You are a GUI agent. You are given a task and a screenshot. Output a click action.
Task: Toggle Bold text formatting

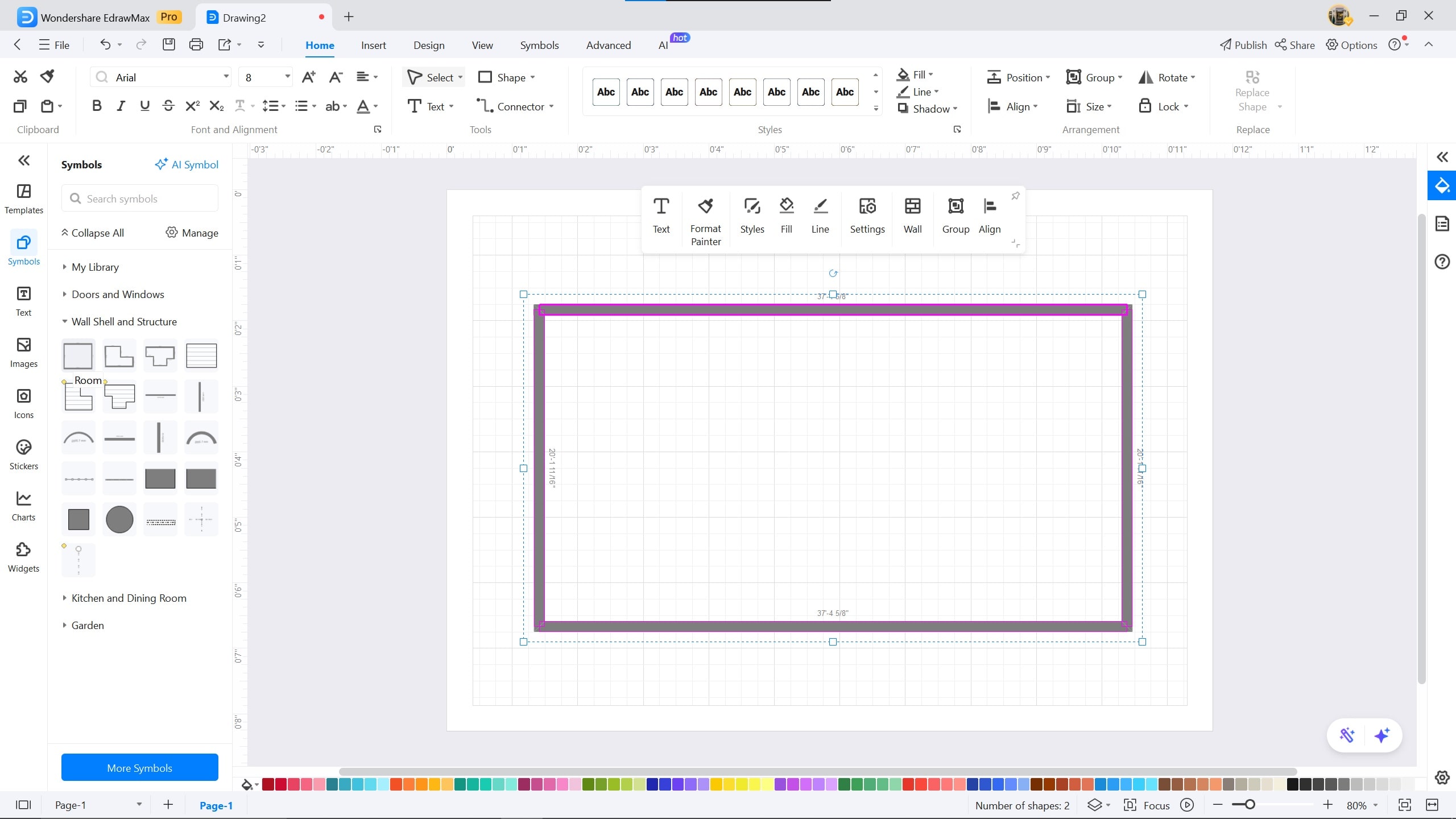(x=97, y=106)
